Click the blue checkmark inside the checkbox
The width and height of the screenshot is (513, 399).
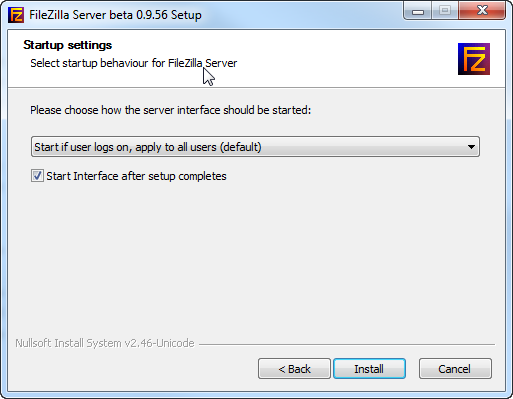click(x=37, y=175)
